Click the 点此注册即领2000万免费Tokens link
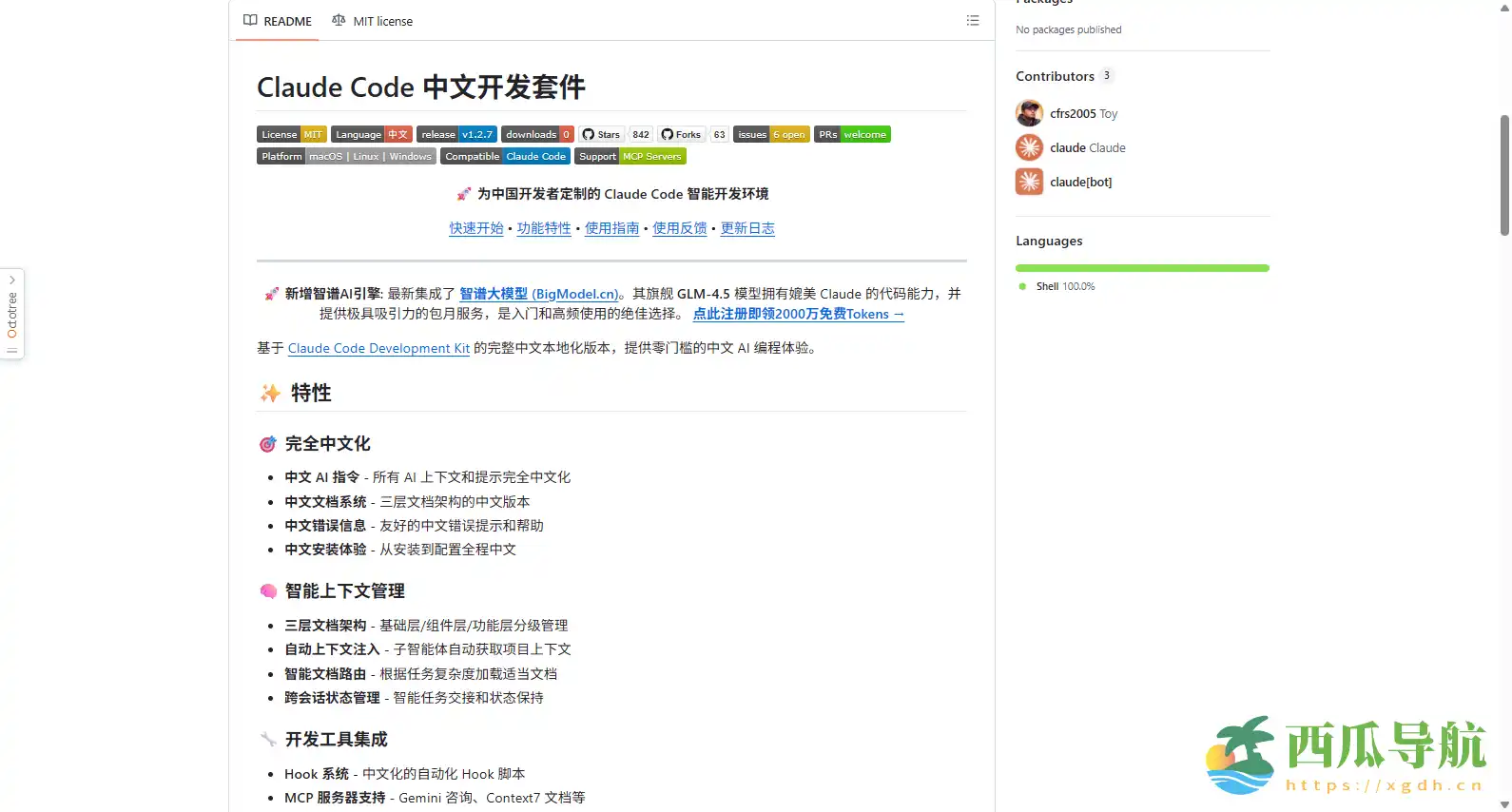 click(x=798, y=315)
